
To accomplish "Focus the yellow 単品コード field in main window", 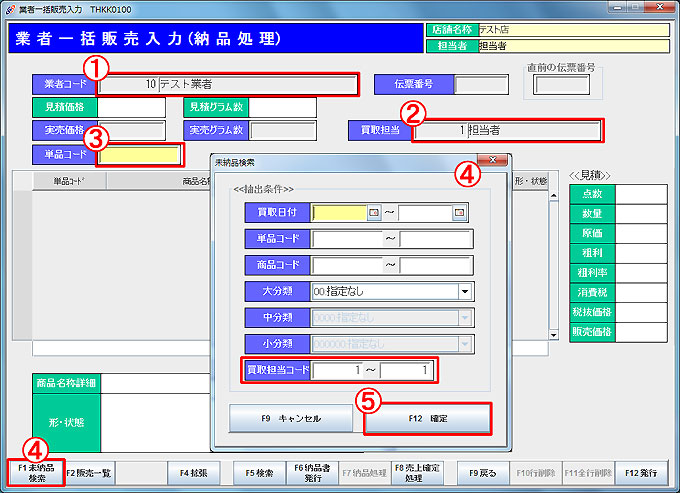I will click(139, 155).
